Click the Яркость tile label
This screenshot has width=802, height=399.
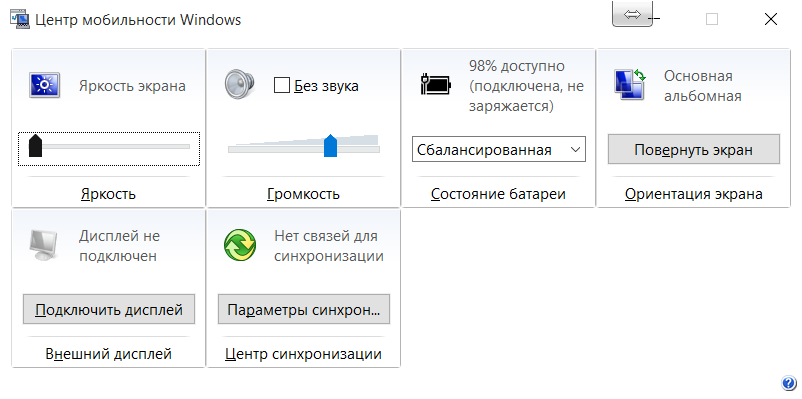(x=108, y=194)
